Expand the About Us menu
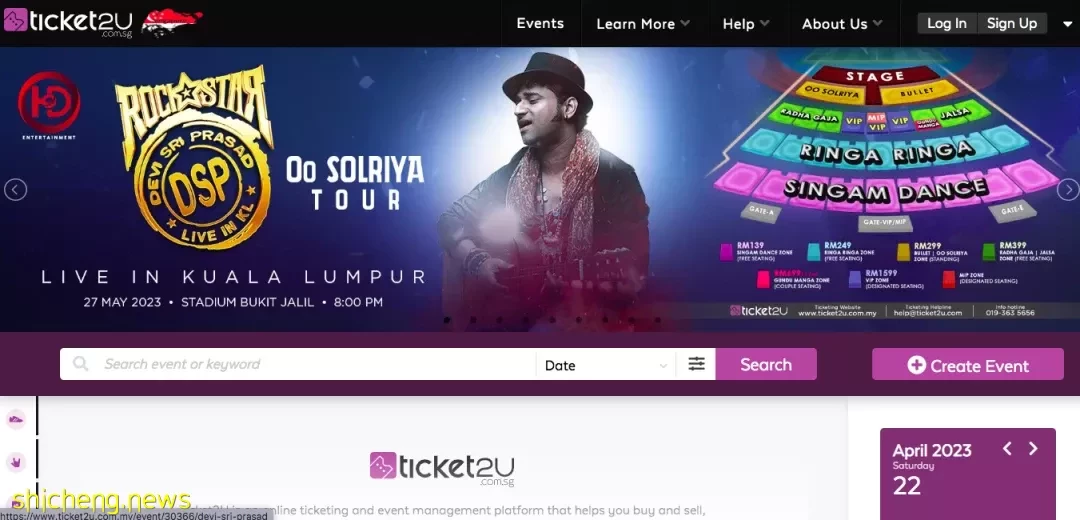The image size is (1080, 520). (842, 23)
